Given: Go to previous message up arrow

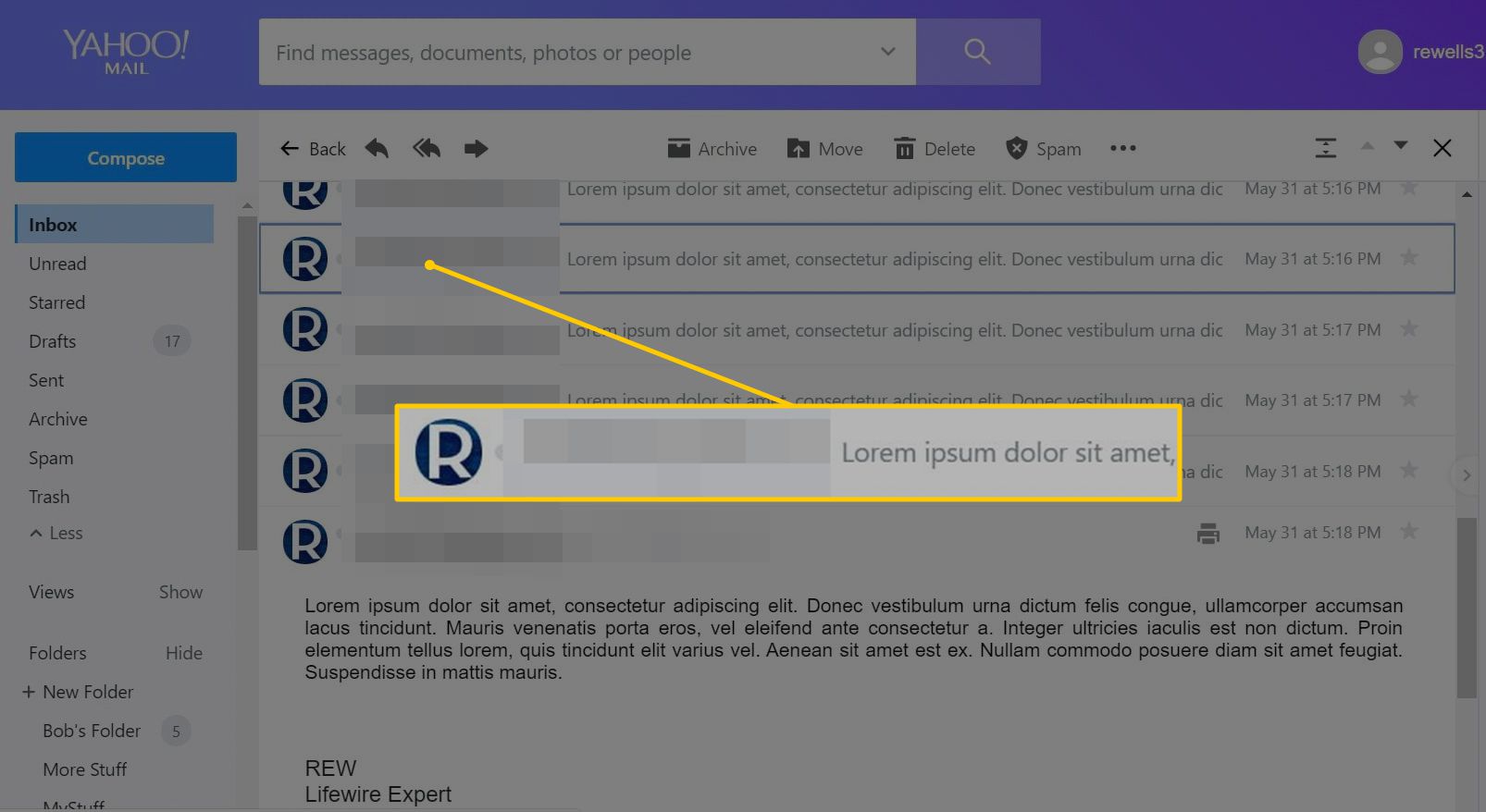Looking at the screenshot, I should pos(1368,146).
